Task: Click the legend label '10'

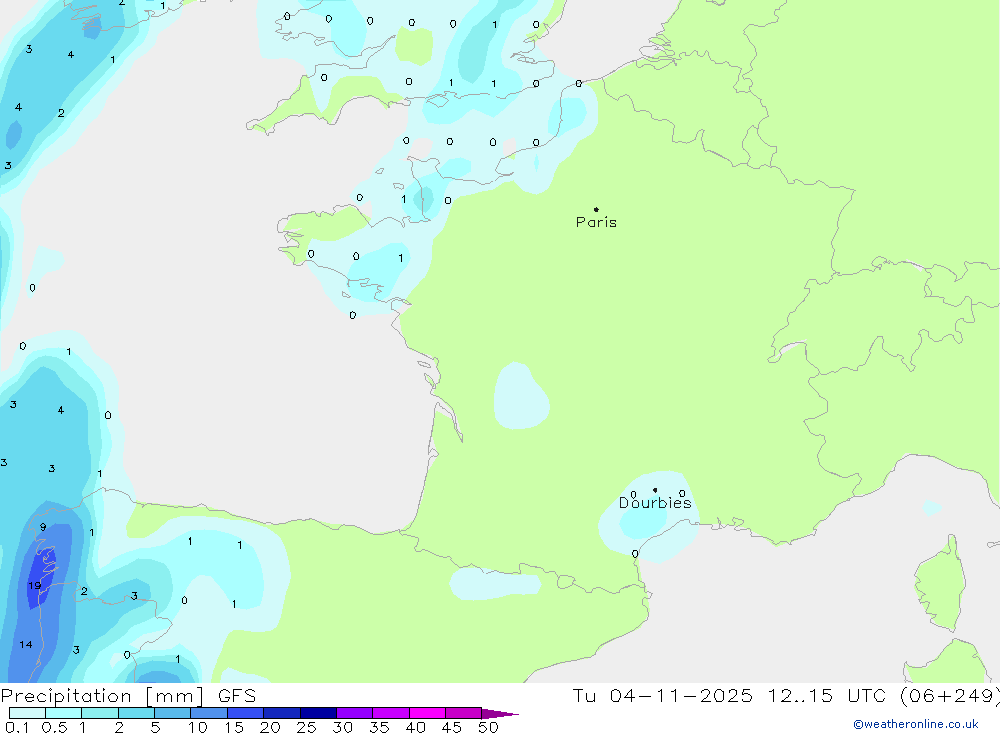Action: click(198, 727)
